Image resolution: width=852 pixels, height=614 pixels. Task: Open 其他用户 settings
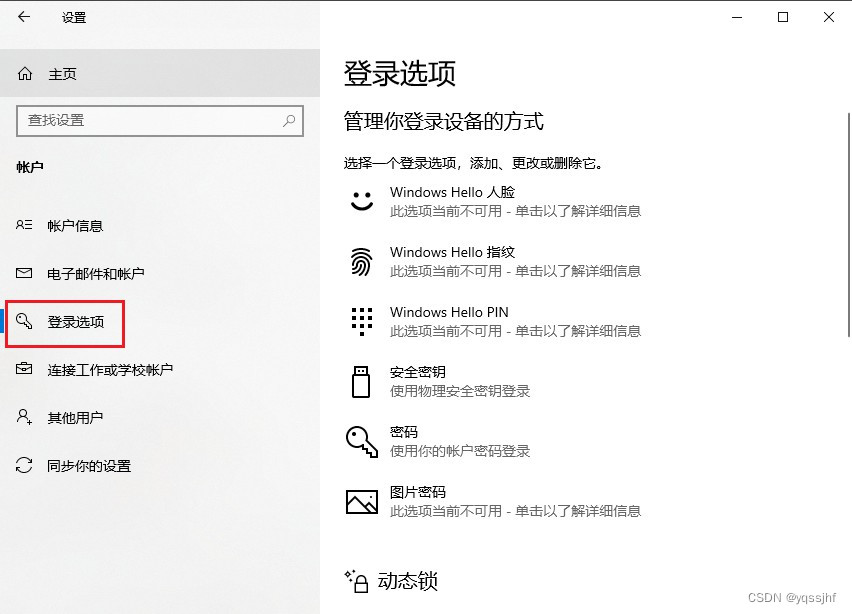[x=160, y=417]
